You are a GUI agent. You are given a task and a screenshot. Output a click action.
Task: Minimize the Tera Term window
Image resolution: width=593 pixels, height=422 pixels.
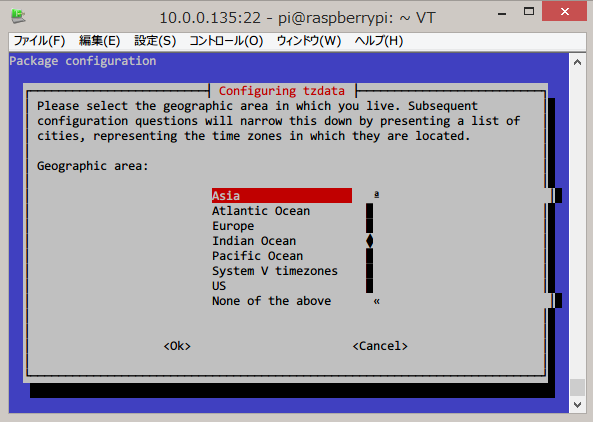tap(502, 14)
